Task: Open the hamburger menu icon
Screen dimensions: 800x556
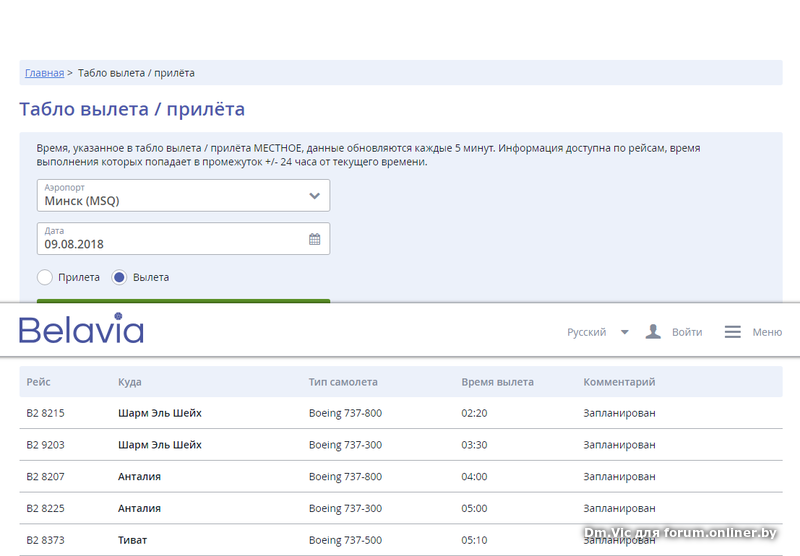Action: point(733,332)
